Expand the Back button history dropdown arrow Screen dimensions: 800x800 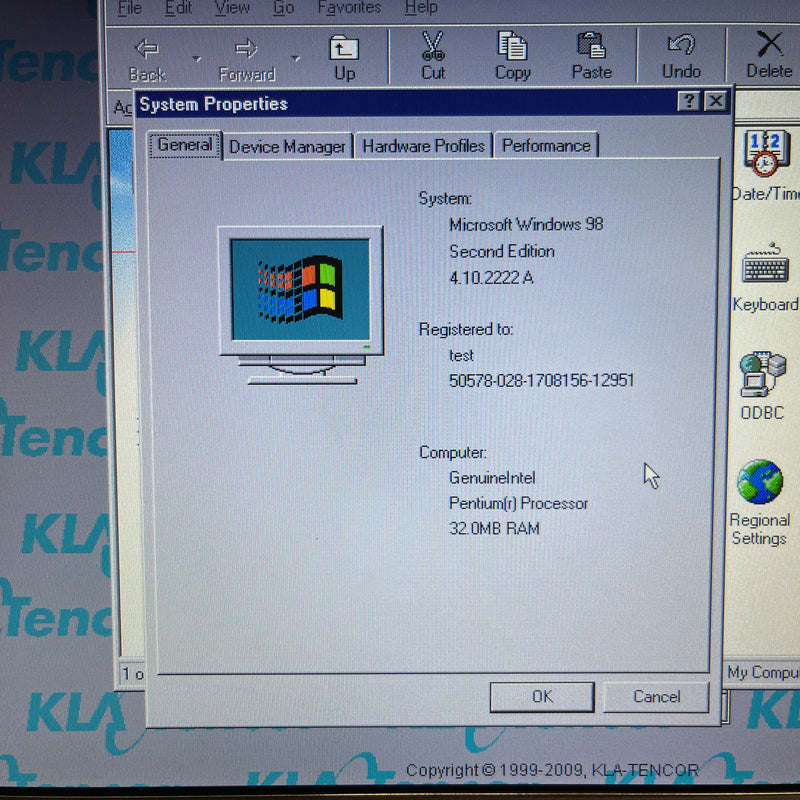(x=197, y=59)
